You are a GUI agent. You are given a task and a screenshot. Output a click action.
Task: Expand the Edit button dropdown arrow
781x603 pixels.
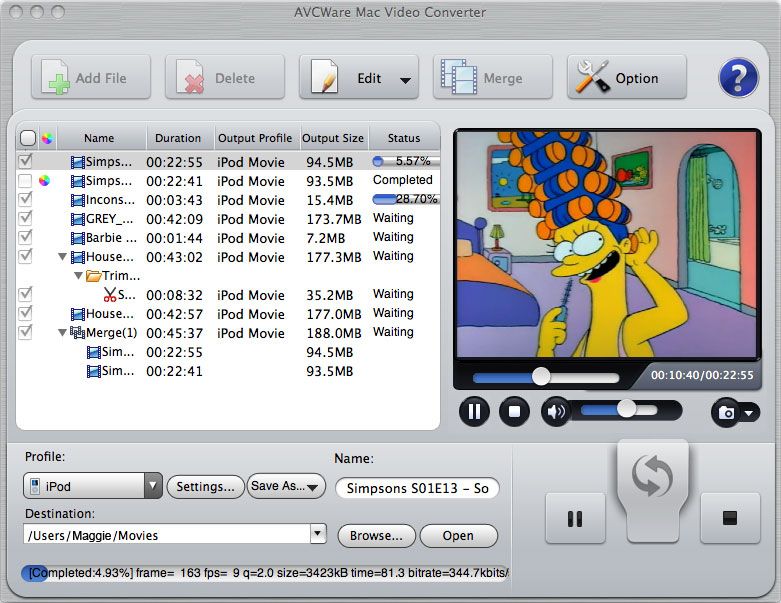pos(405,80)
